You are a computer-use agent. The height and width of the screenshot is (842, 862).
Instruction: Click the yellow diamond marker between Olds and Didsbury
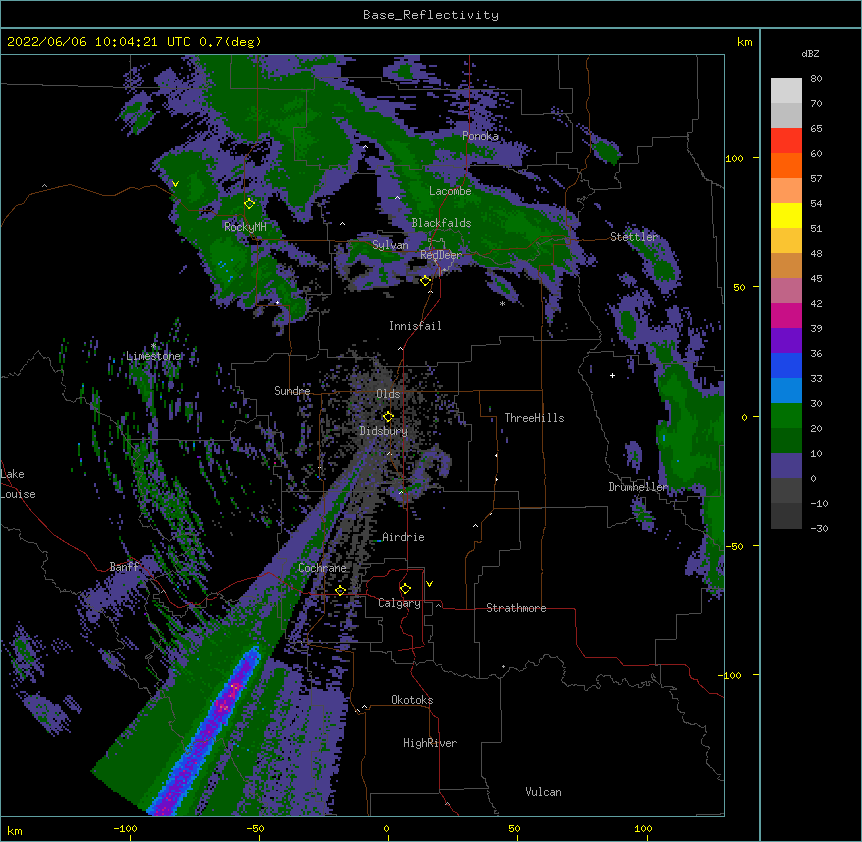point(388,416)
